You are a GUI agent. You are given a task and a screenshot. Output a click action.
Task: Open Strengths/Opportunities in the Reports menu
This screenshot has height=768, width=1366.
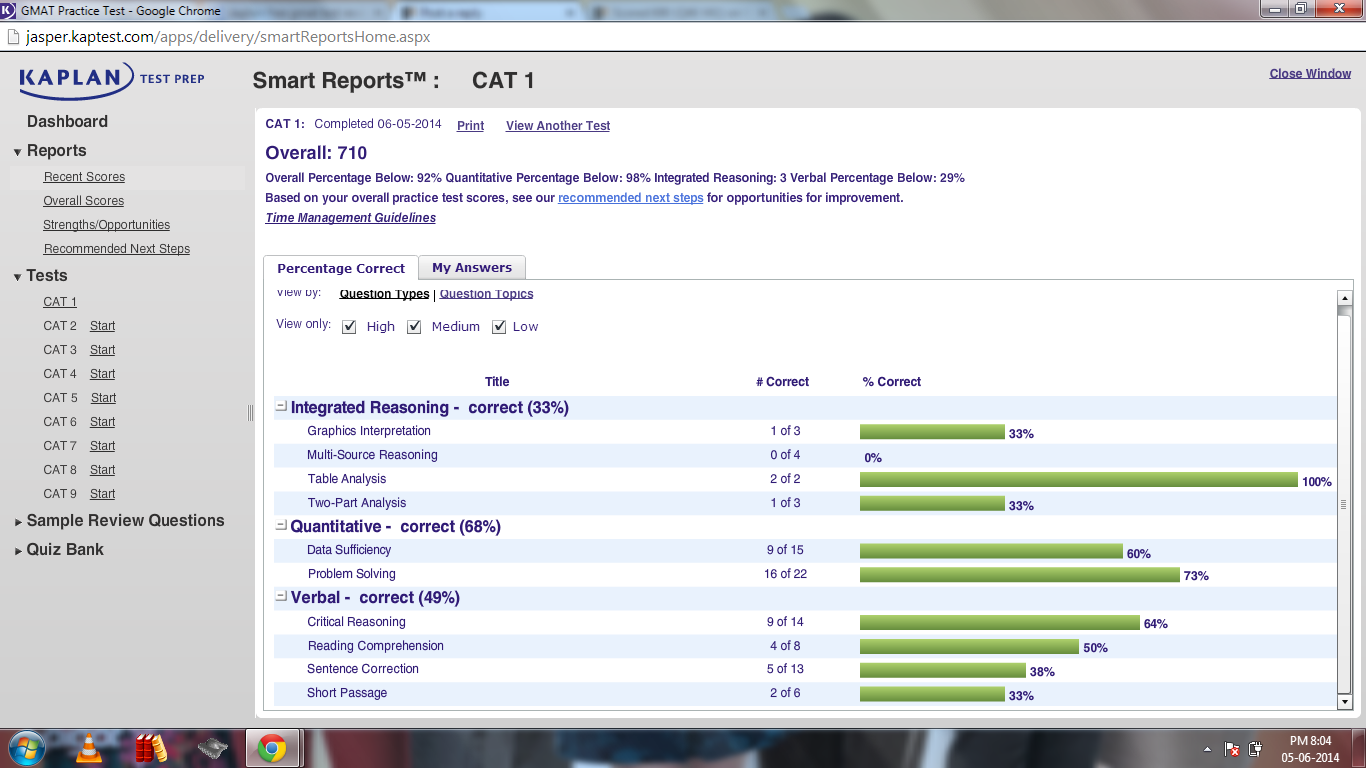tap(106, 225)
